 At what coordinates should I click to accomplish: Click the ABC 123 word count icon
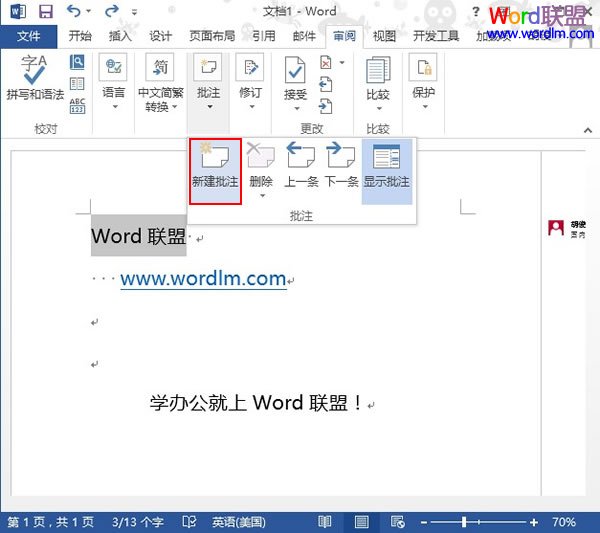77,106
